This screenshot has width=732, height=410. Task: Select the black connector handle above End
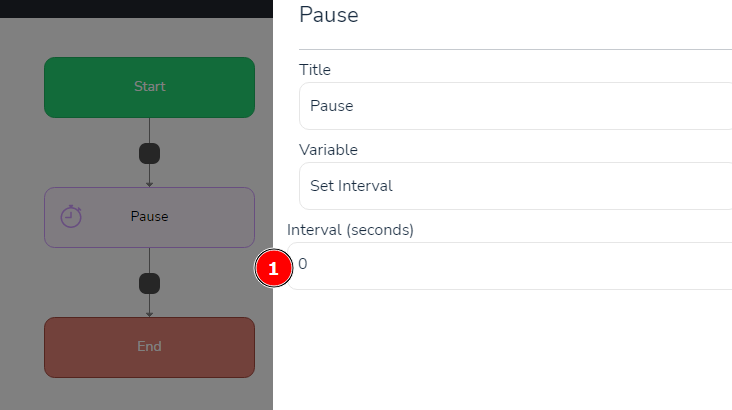(x=149, y=283)
